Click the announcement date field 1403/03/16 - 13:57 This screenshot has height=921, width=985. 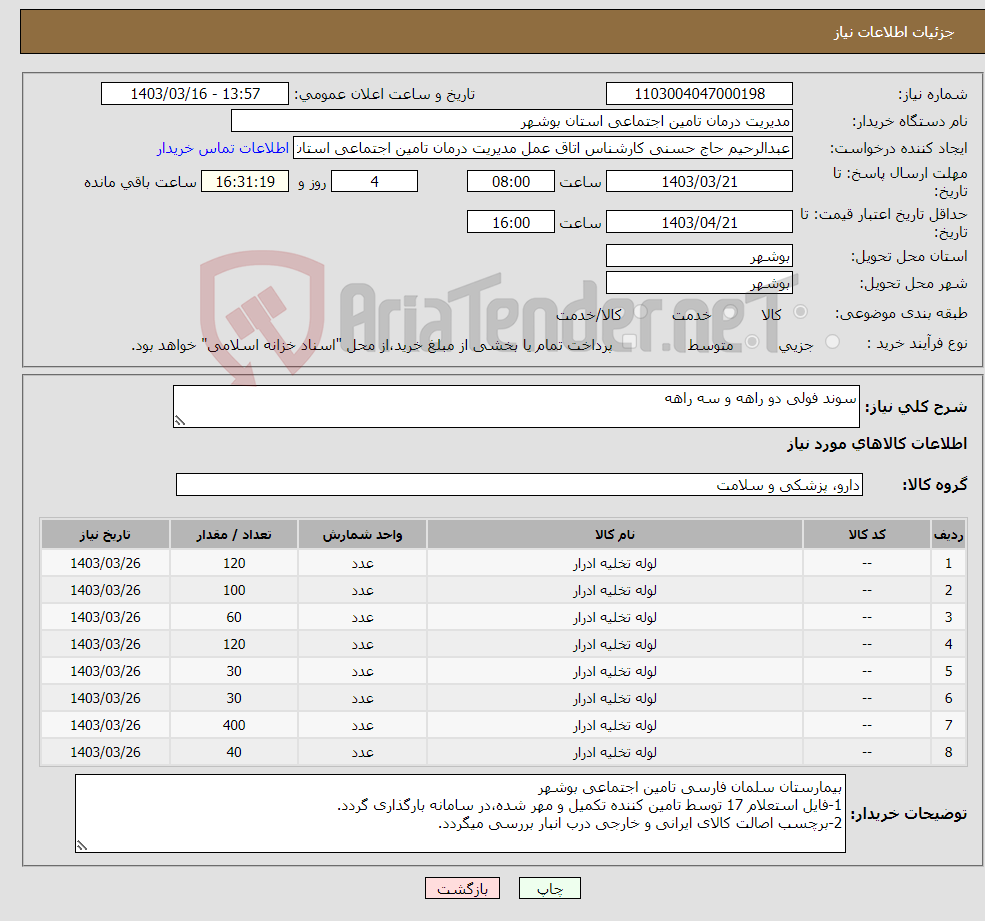tap(195, 94)
